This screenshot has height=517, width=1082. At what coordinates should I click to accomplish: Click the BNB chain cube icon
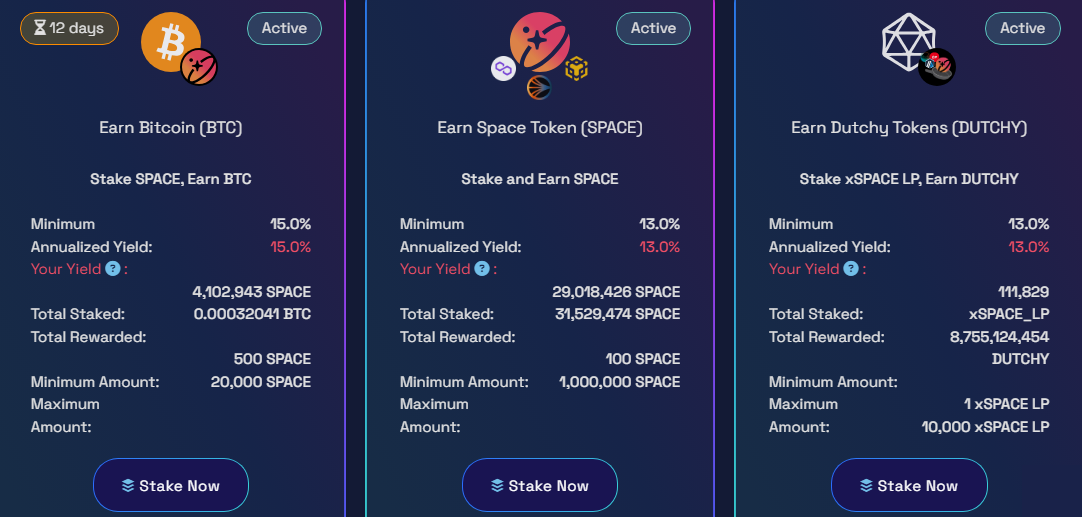[576, 69]
